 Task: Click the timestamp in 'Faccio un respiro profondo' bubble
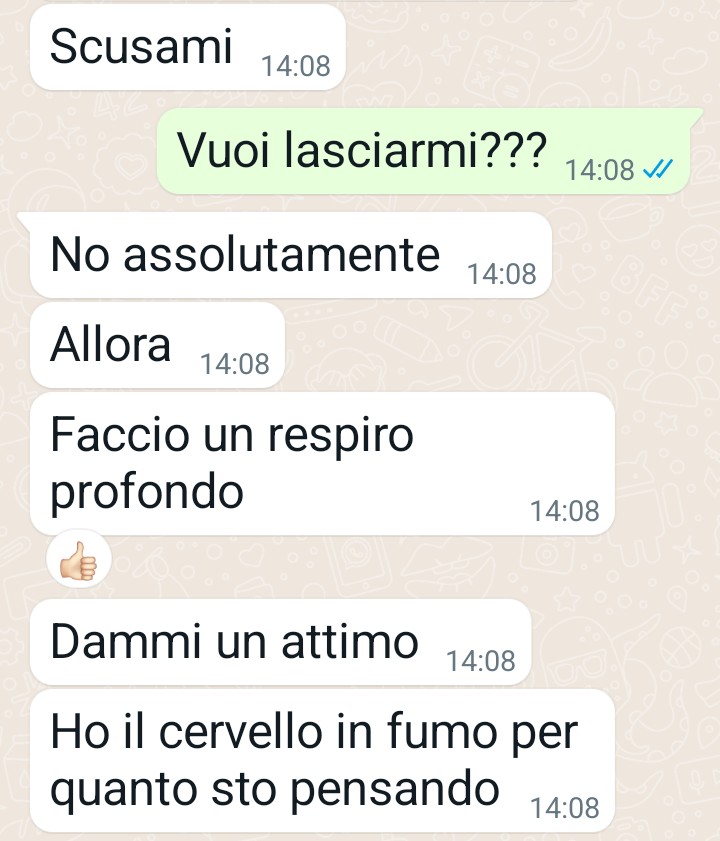[x=565, y=511]
